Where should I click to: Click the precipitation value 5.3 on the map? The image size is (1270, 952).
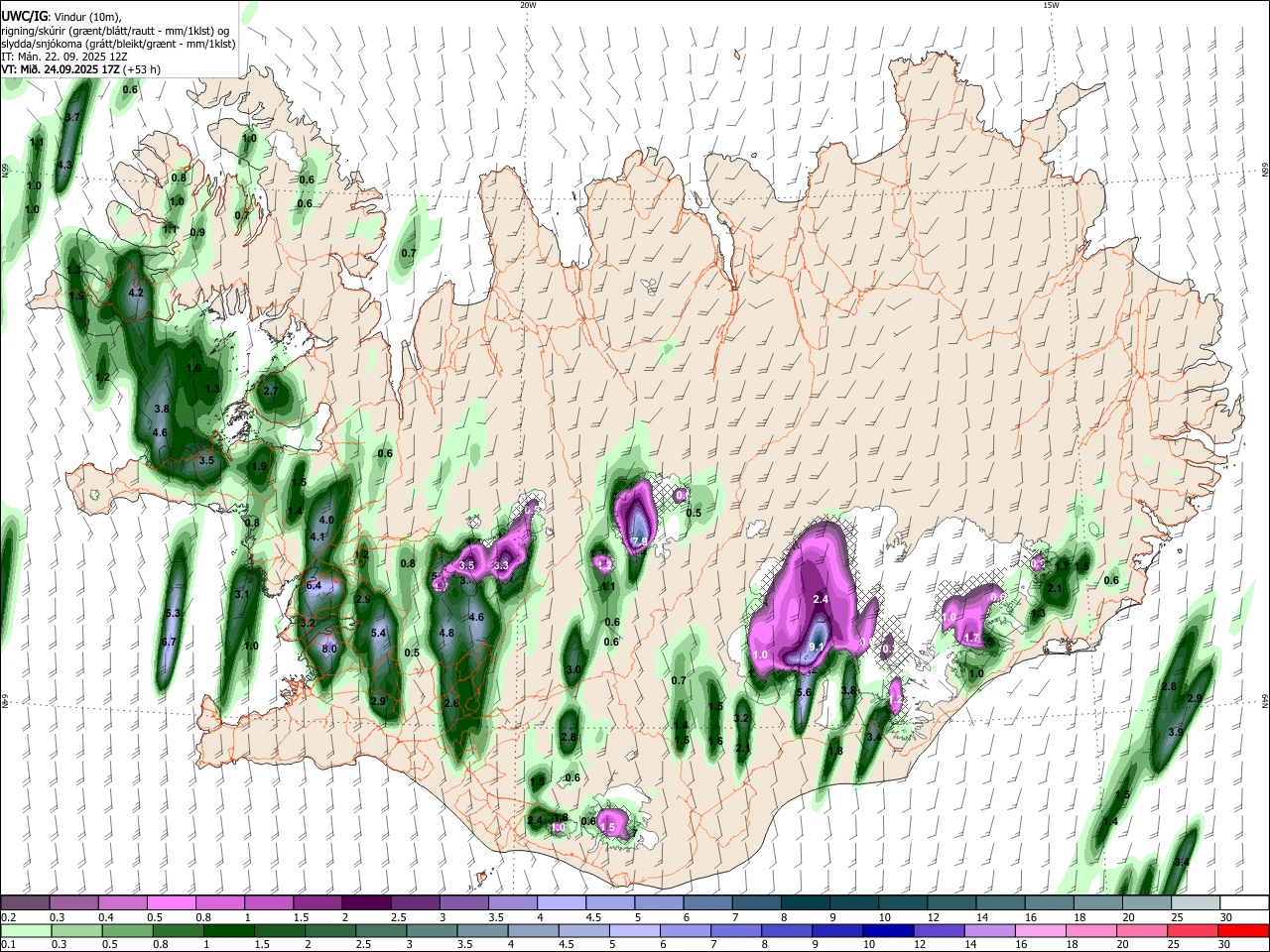click(175, 614)
